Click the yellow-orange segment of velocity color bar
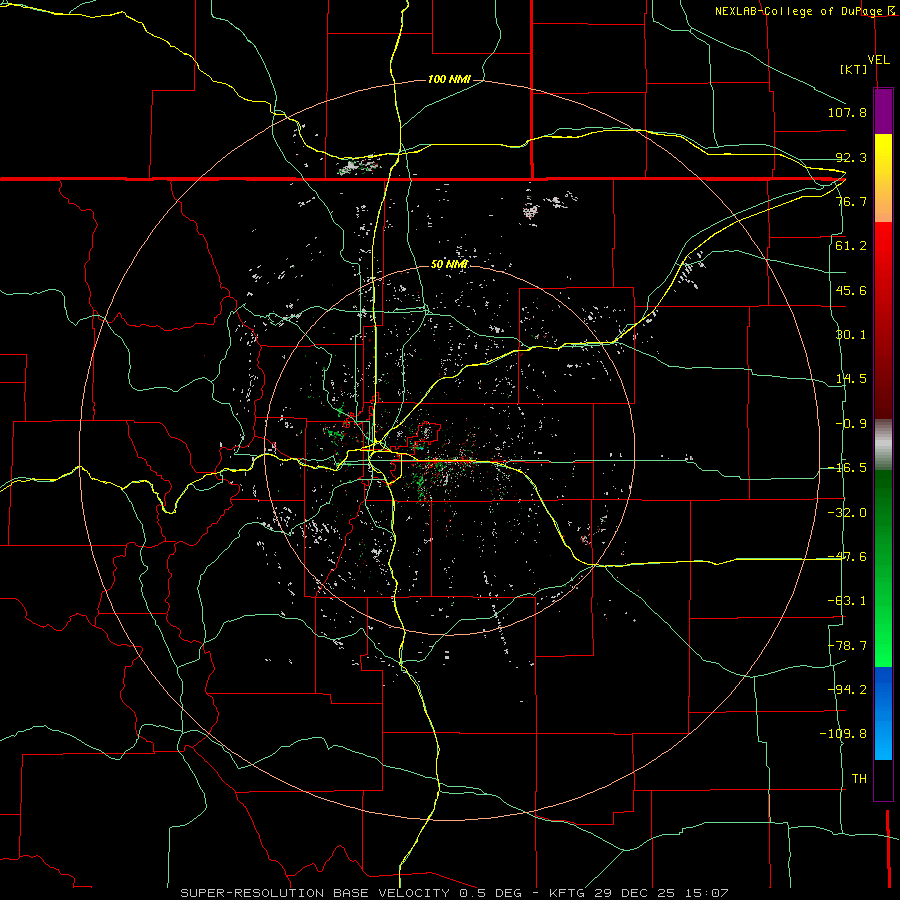This screenshot has height=900, width=900. point(883,178)
